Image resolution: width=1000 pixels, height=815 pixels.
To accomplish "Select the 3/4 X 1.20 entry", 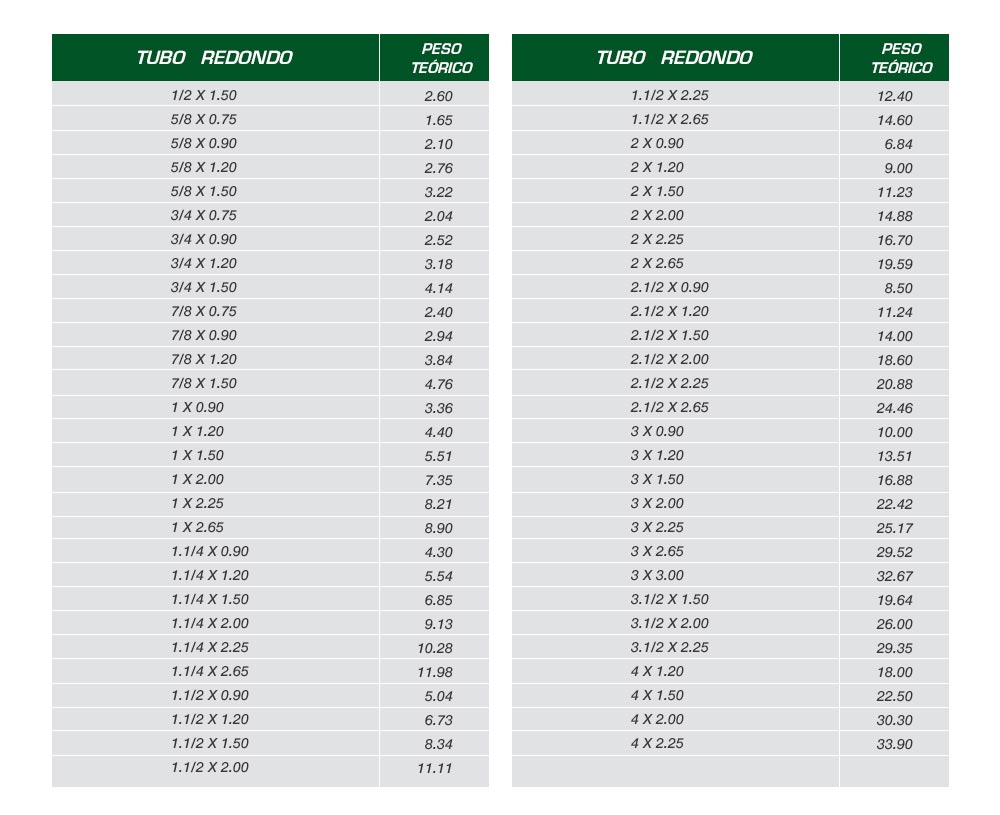I will pyautogui.click(x=203, y=263).
